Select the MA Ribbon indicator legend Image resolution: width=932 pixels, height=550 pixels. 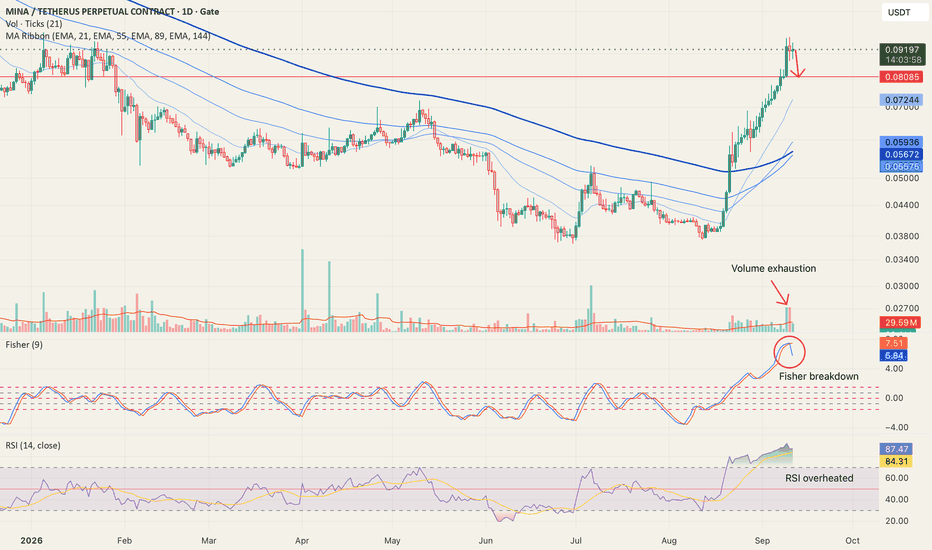pos(108,36)
